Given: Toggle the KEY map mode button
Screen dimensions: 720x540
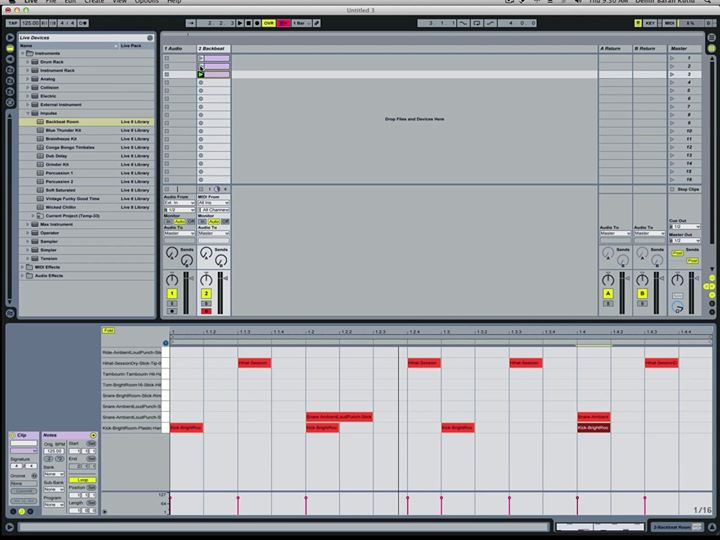Looking at the screenshot, I should pyautogui.click(x=650, y=23).
